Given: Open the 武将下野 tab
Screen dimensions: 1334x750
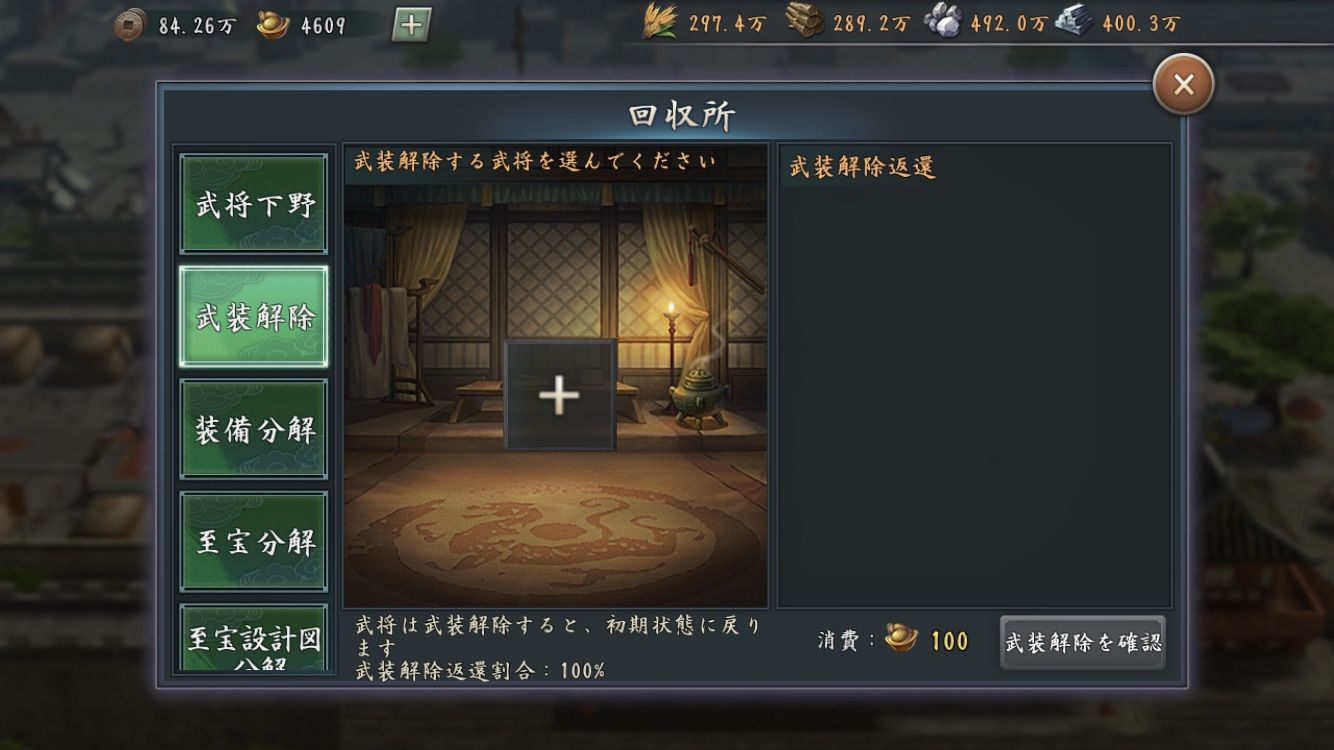Looking at the screenshot, I should click(254, 204).
